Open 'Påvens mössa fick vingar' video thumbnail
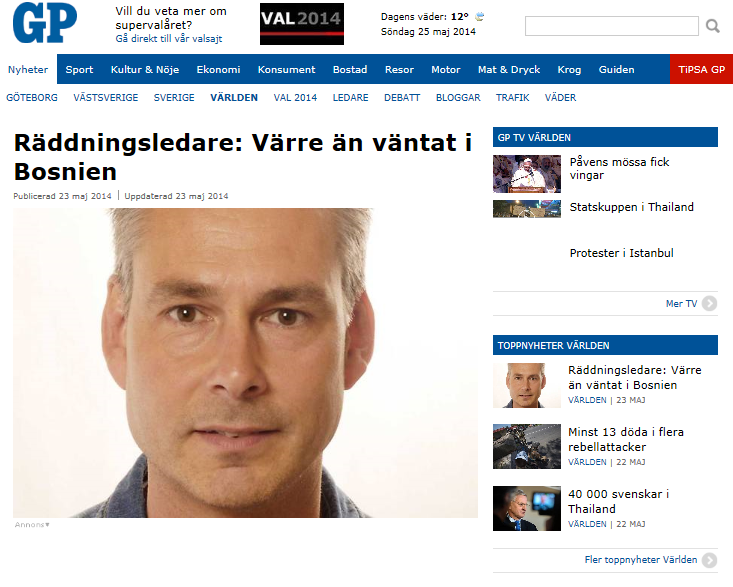Viewport: 733px width, 587px height. pyautogui.click(x=527, y=174)
